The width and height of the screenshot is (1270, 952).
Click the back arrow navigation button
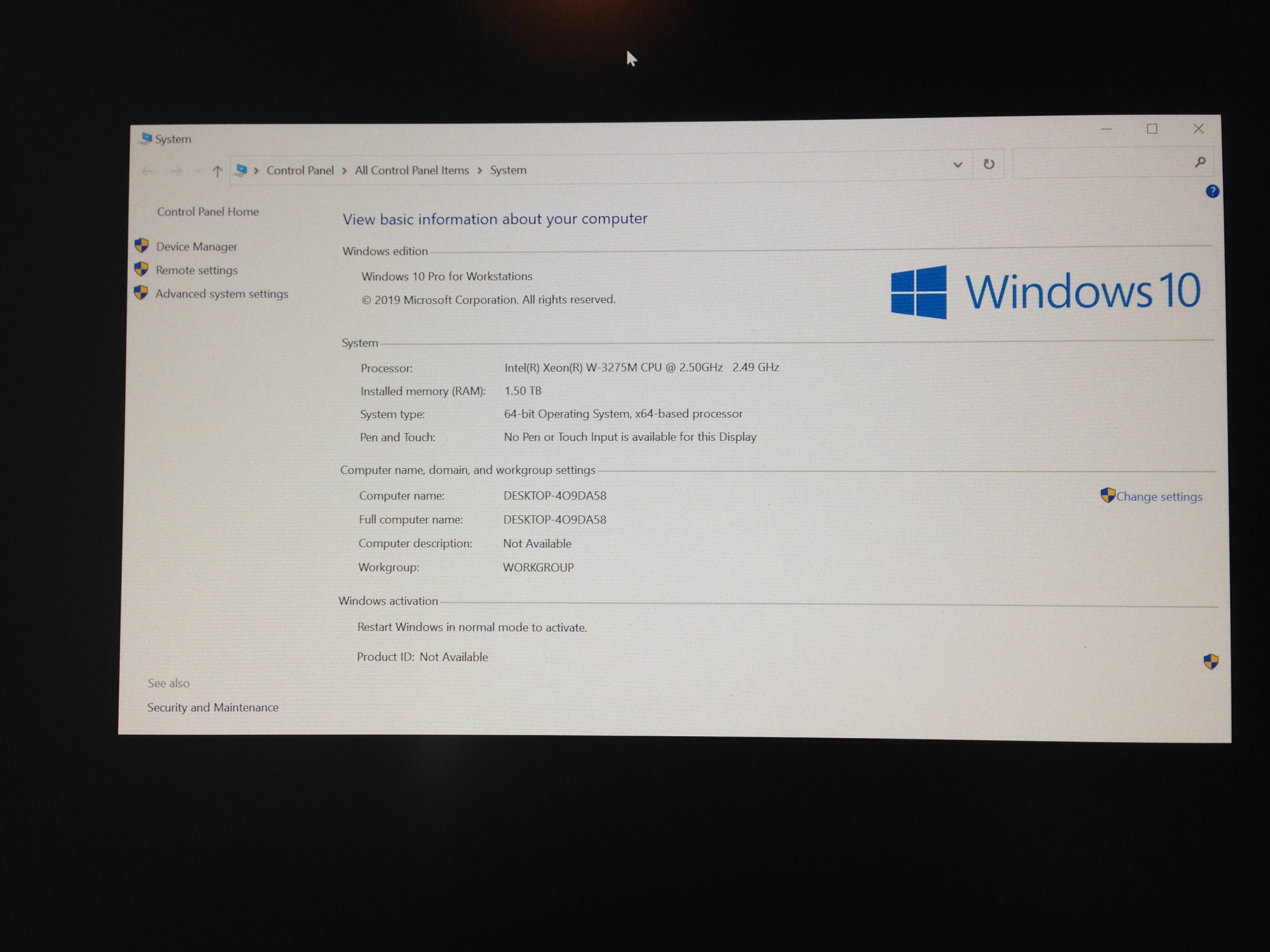(147, 171)
